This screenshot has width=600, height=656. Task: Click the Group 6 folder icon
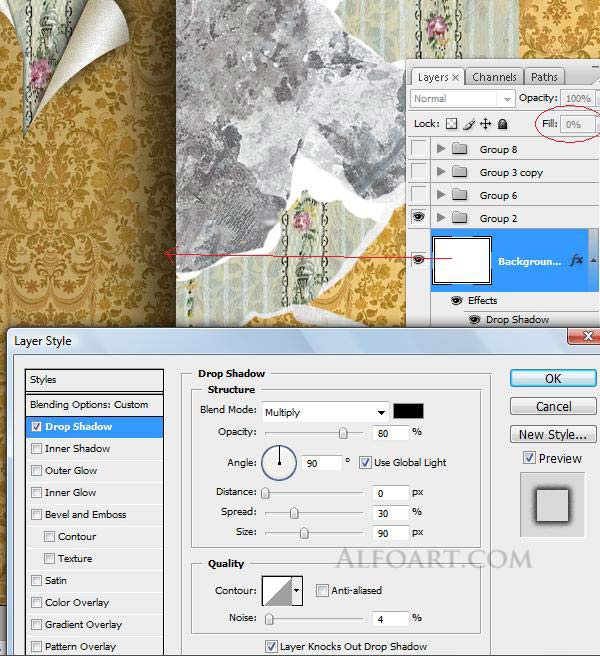pos(460,195)
